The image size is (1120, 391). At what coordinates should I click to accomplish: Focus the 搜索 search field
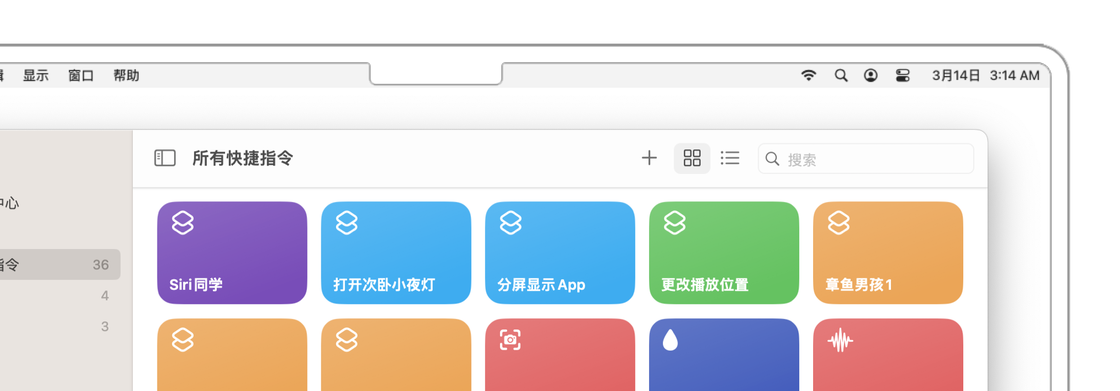866,159
